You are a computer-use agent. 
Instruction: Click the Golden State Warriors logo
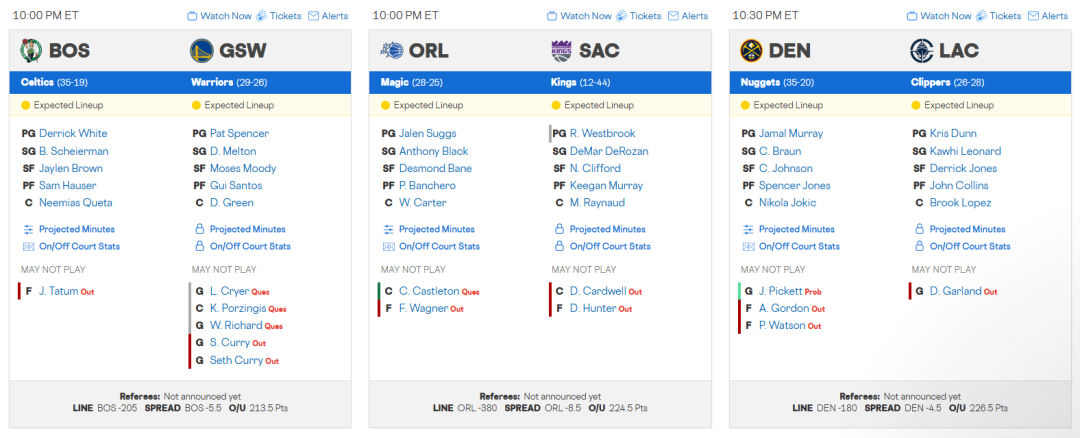pos(202,51)
